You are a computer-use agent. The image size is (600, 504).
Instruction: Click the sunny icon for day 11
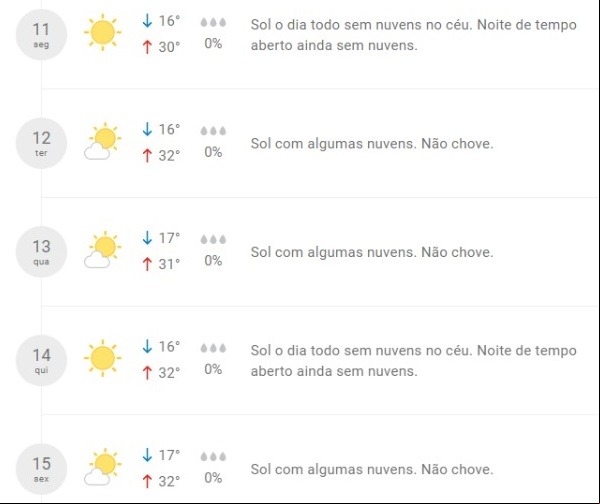[103, 32]
